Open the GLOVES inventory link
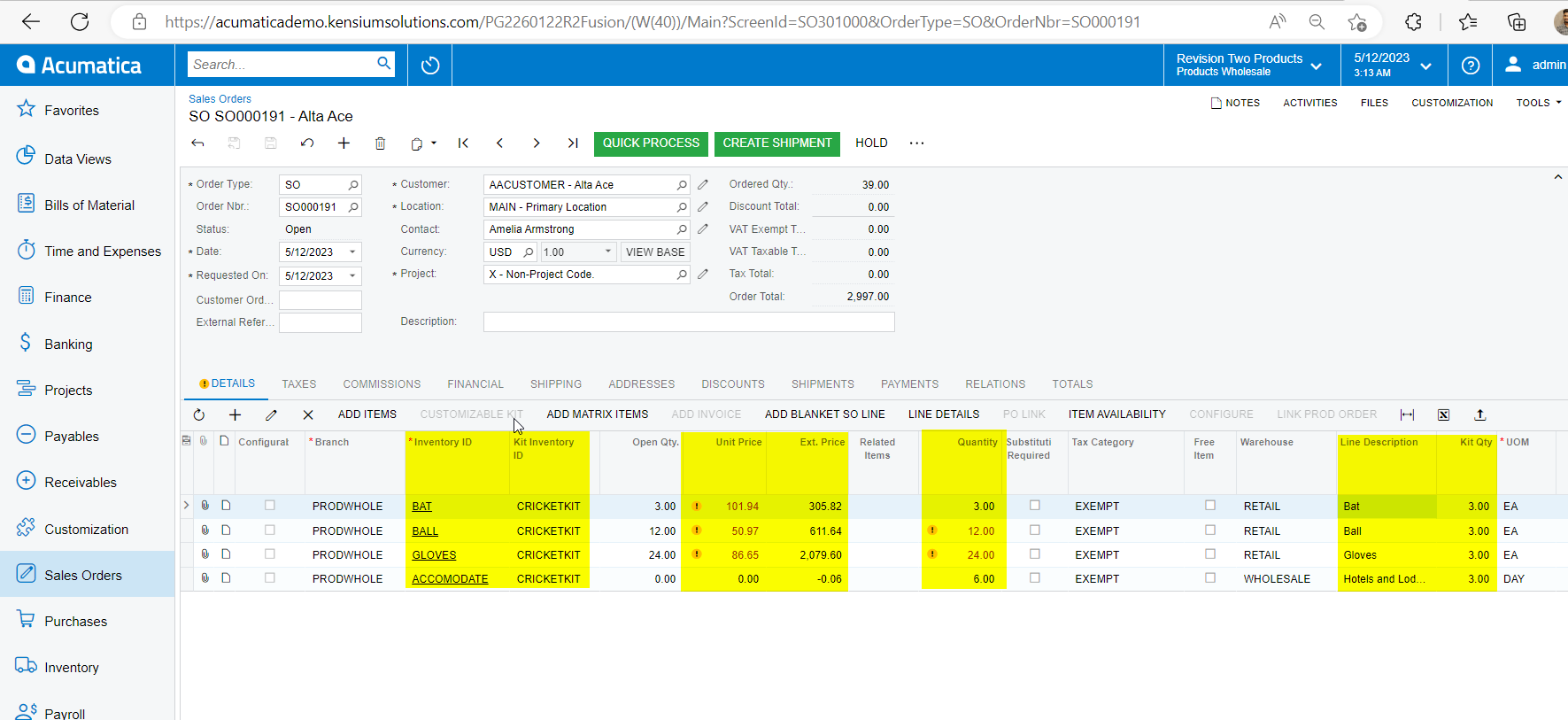Screen dimensions: 1568x720 434,555
